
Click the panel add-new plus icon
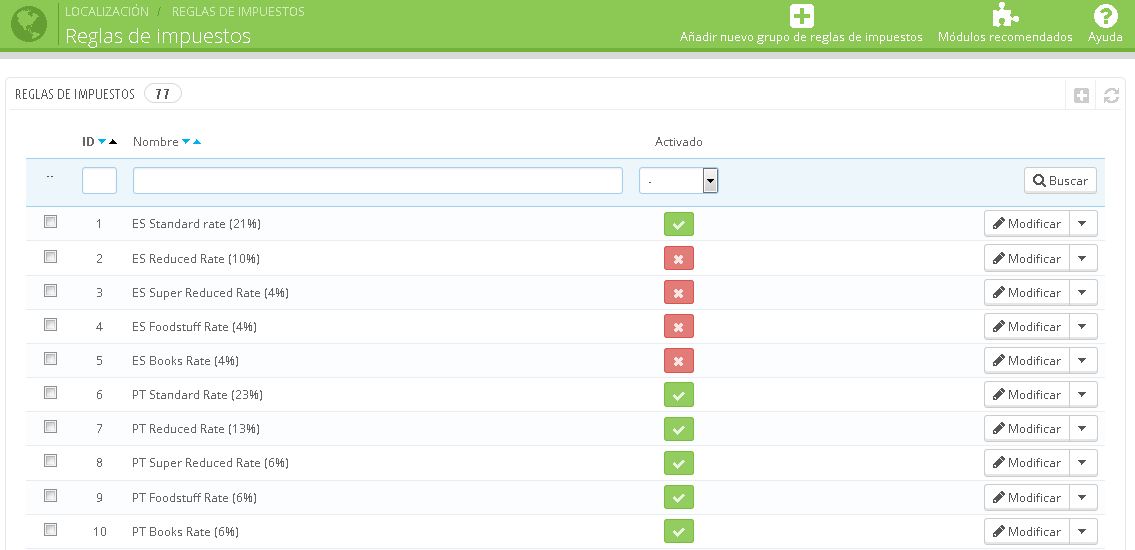1081,96
